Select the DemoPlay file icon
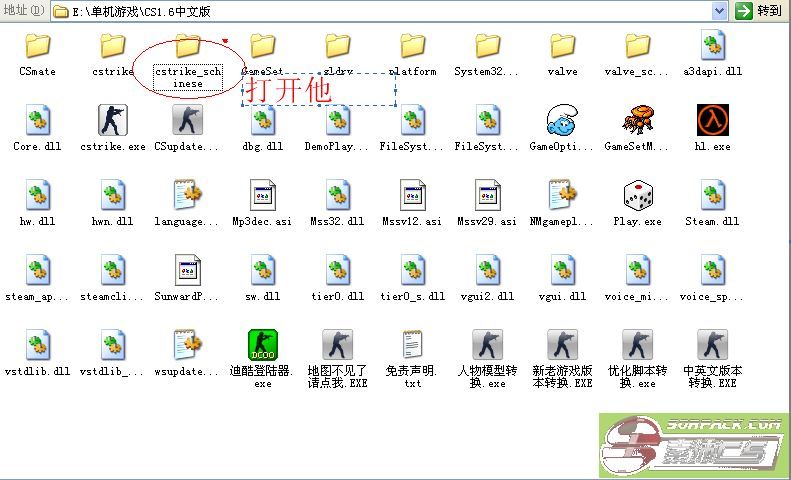This screenshot has width=791, height=480. [x=337, y=119]
